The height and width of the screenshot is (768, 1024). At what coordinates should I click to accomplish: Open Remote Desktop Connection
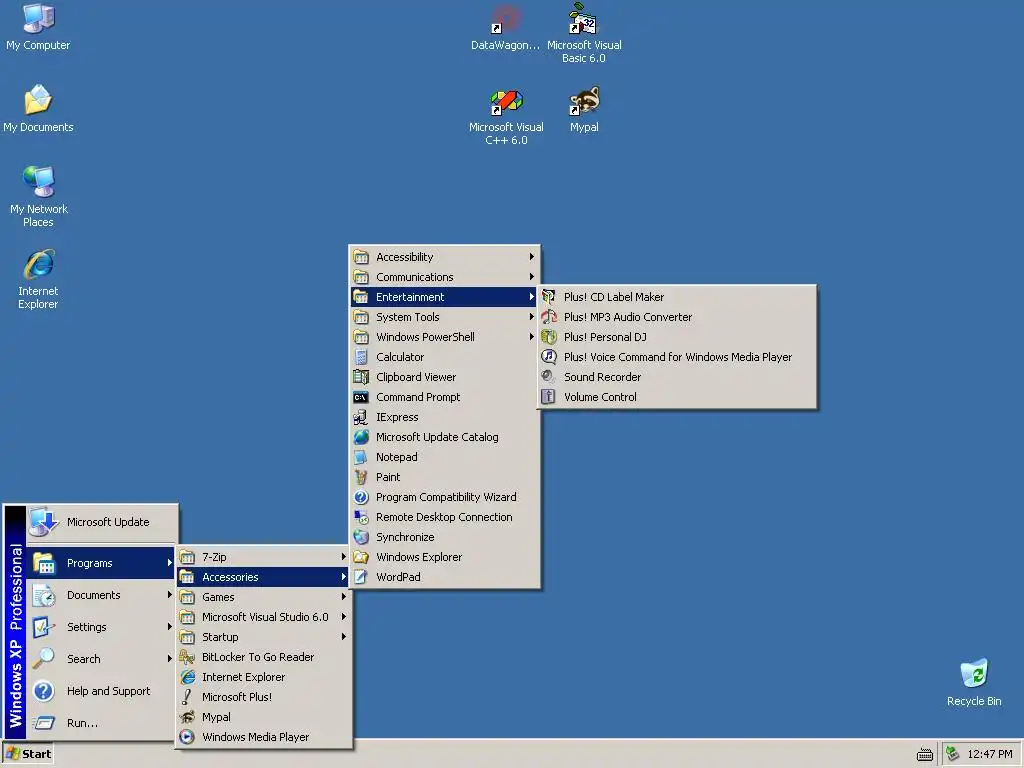coord(445,517)
